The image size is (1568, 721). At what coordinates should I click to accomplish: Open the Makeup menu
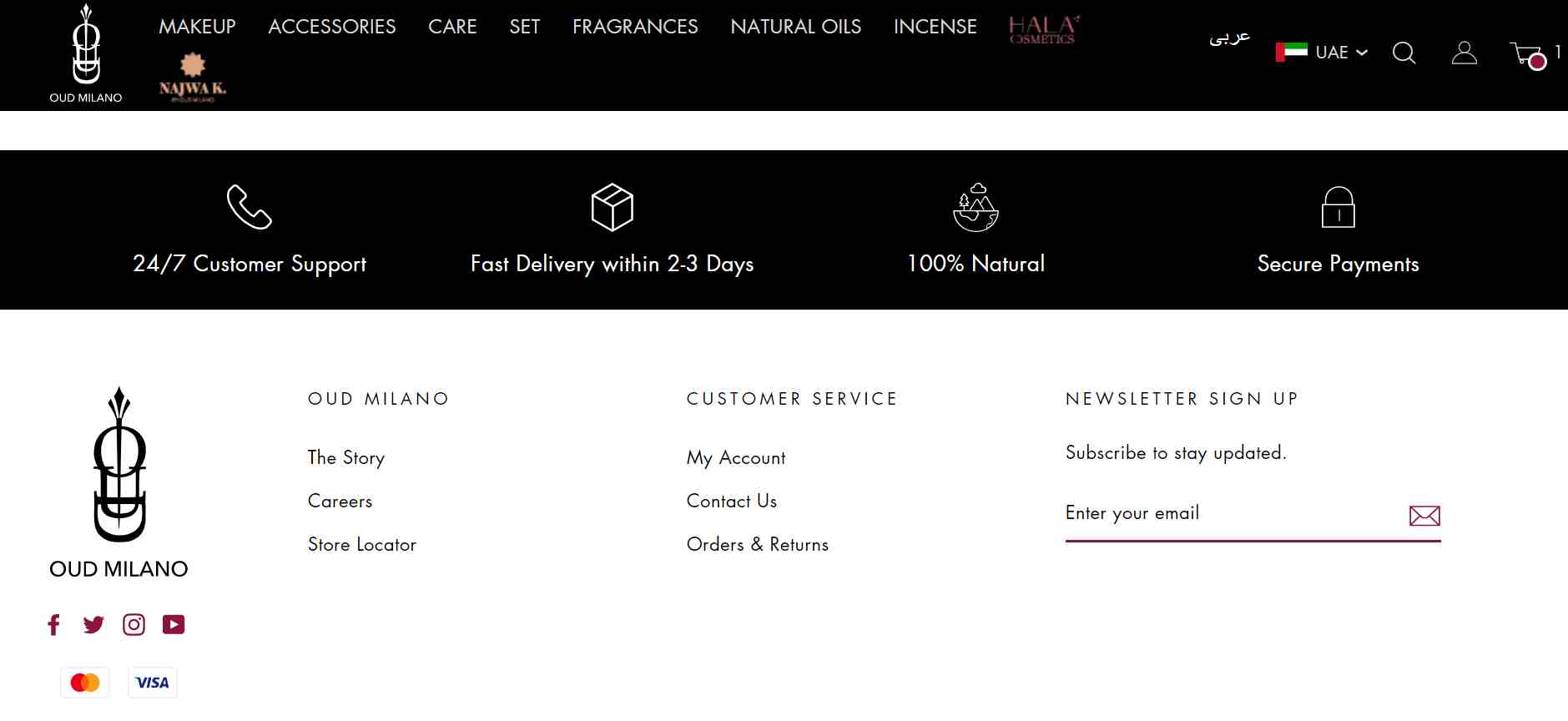pos(198,27)
